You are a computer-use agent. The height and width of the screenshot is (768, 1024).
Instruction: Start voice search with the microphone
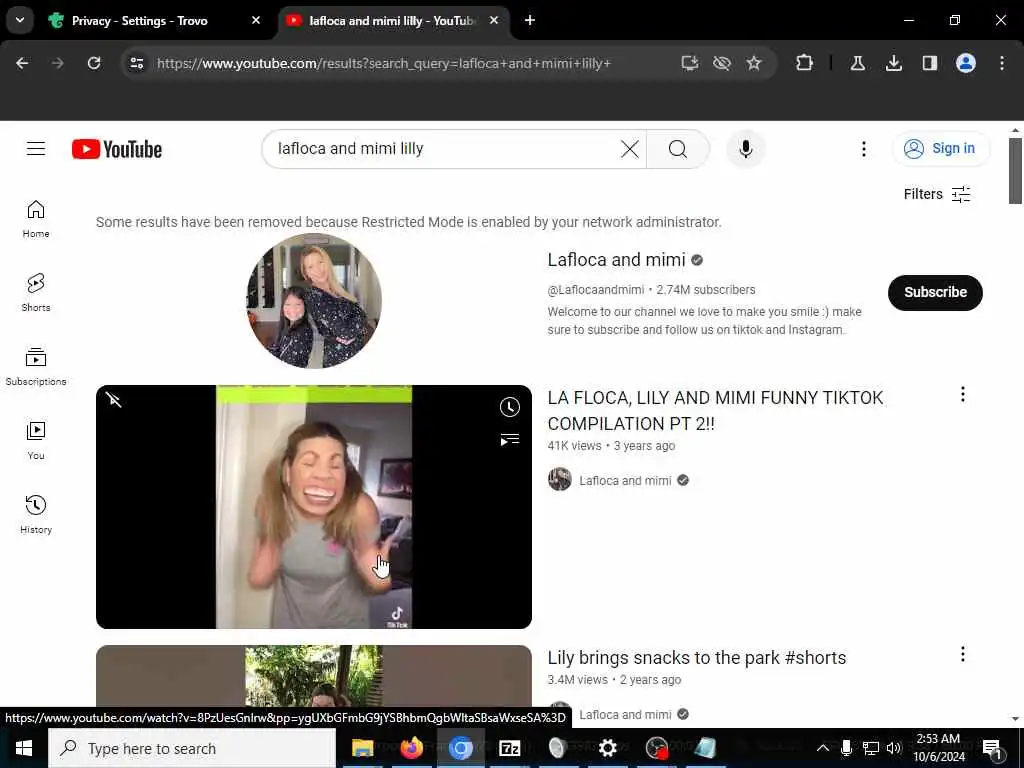746,149
